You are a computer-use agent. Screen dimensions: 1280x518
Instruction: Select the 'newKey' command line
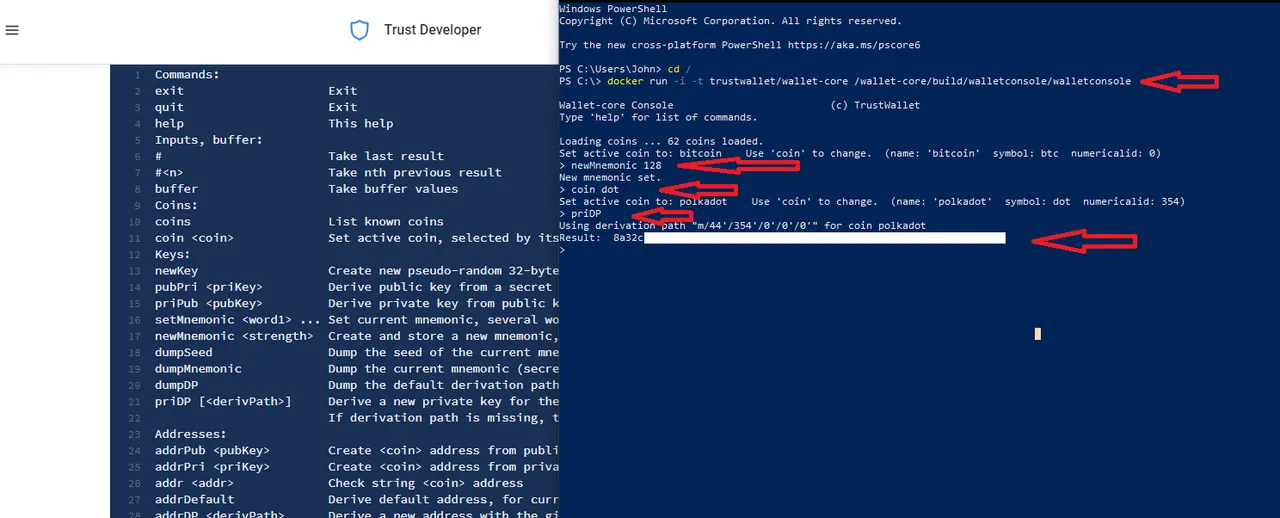[176, 270]
